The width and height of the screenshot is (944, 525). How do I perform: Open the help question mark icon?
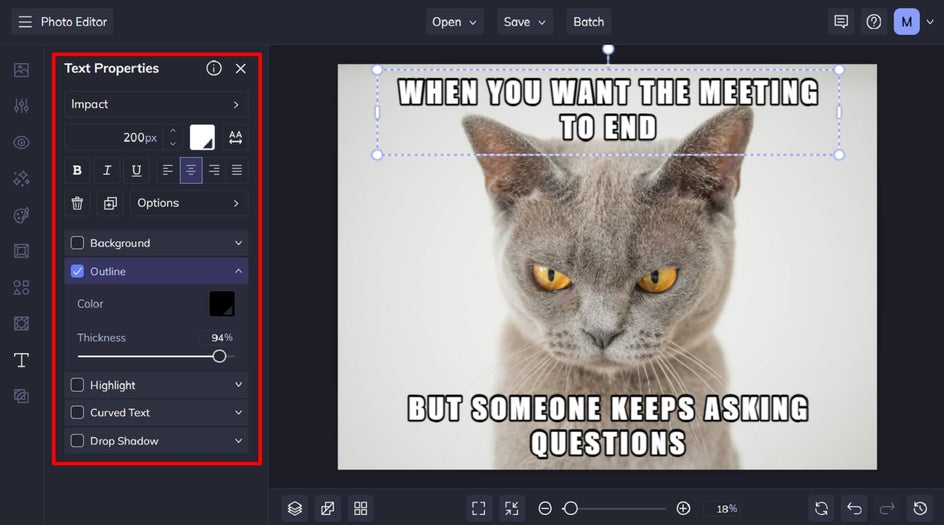(x=874, y=22)
